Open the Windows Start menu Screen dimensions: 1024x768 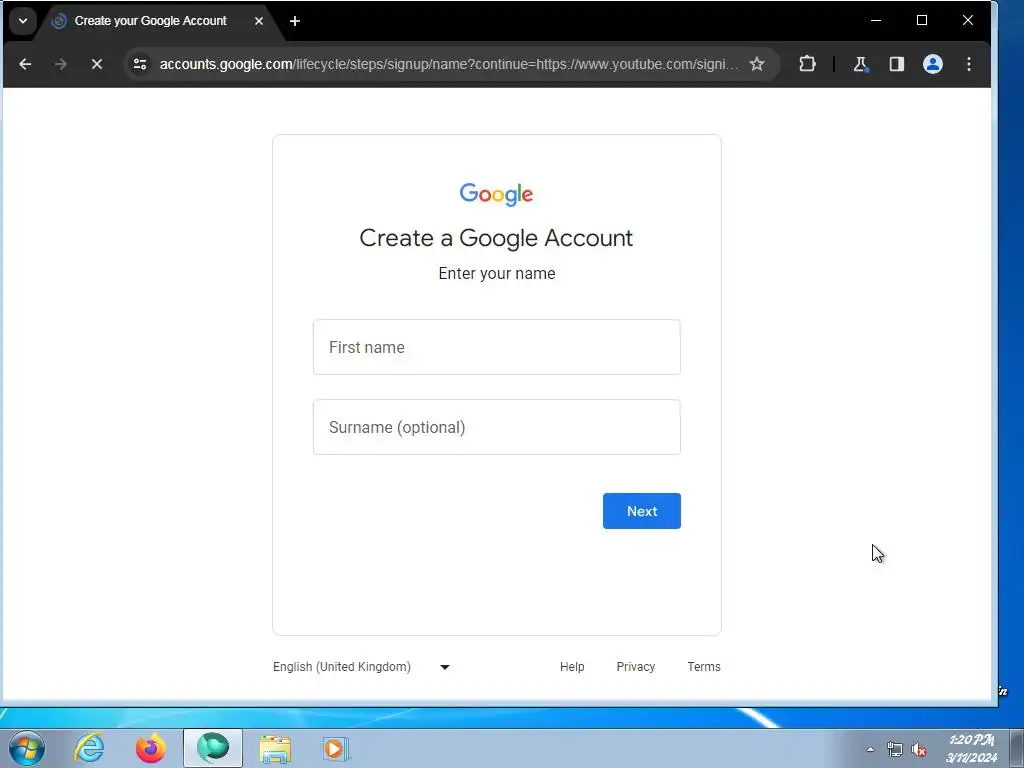(x=27, y=748)
